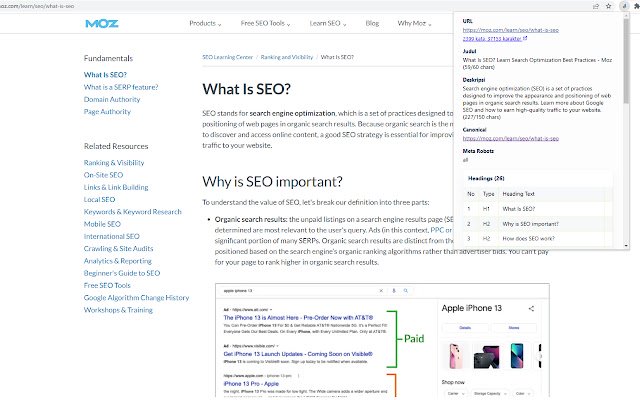Open the Domain Authority link
Viewport: 640px width, 400px height.
click(112, 99)
